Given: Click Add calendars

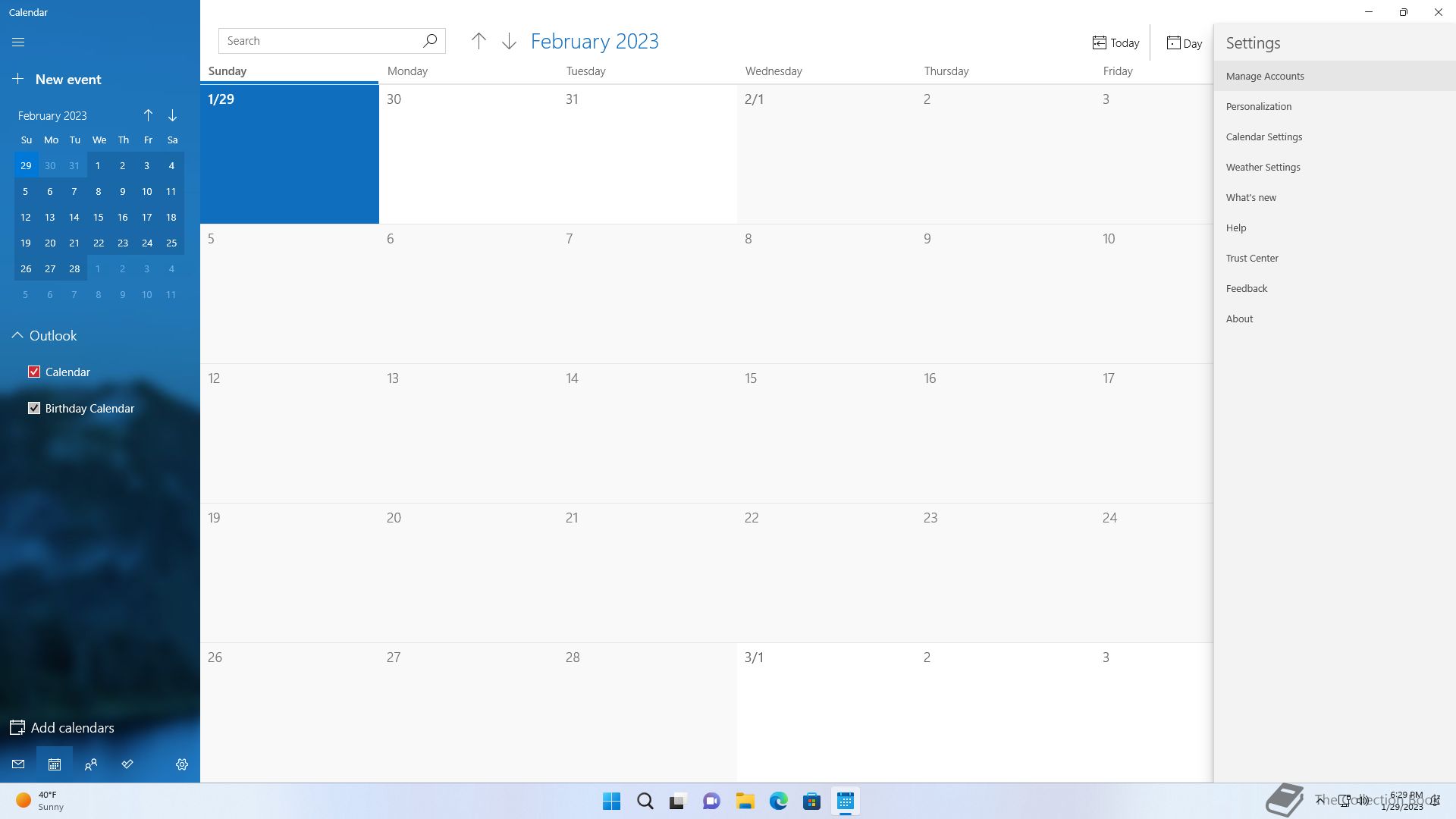Looking at the screenshot, I should 62,727.
